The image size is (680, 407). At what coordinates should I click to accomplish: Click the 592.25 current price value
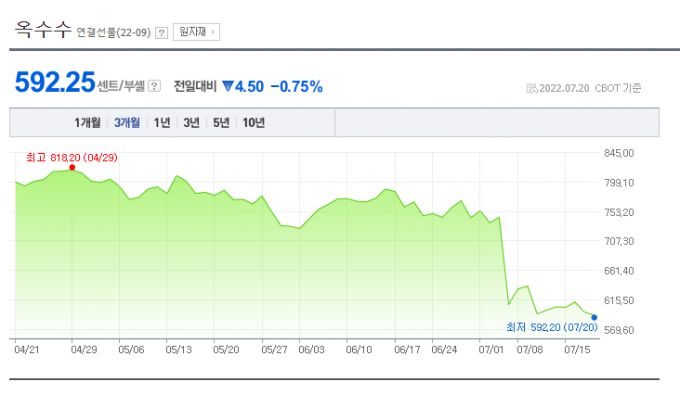pos(55,82)
